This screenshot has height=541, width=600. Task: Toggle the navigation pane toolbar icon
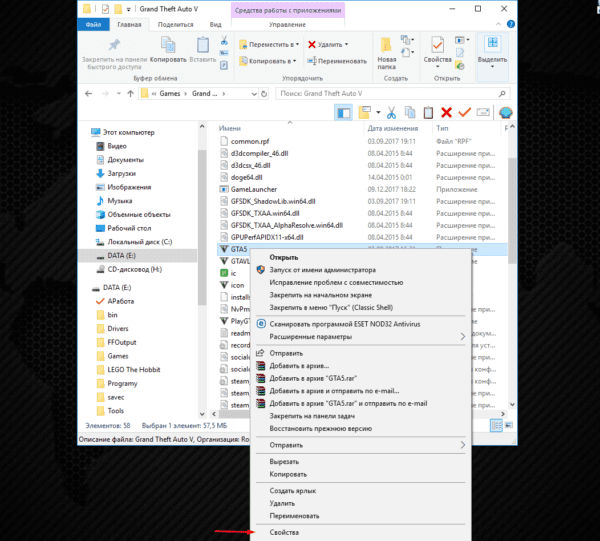pyautogui.click(x=343, y=112)
